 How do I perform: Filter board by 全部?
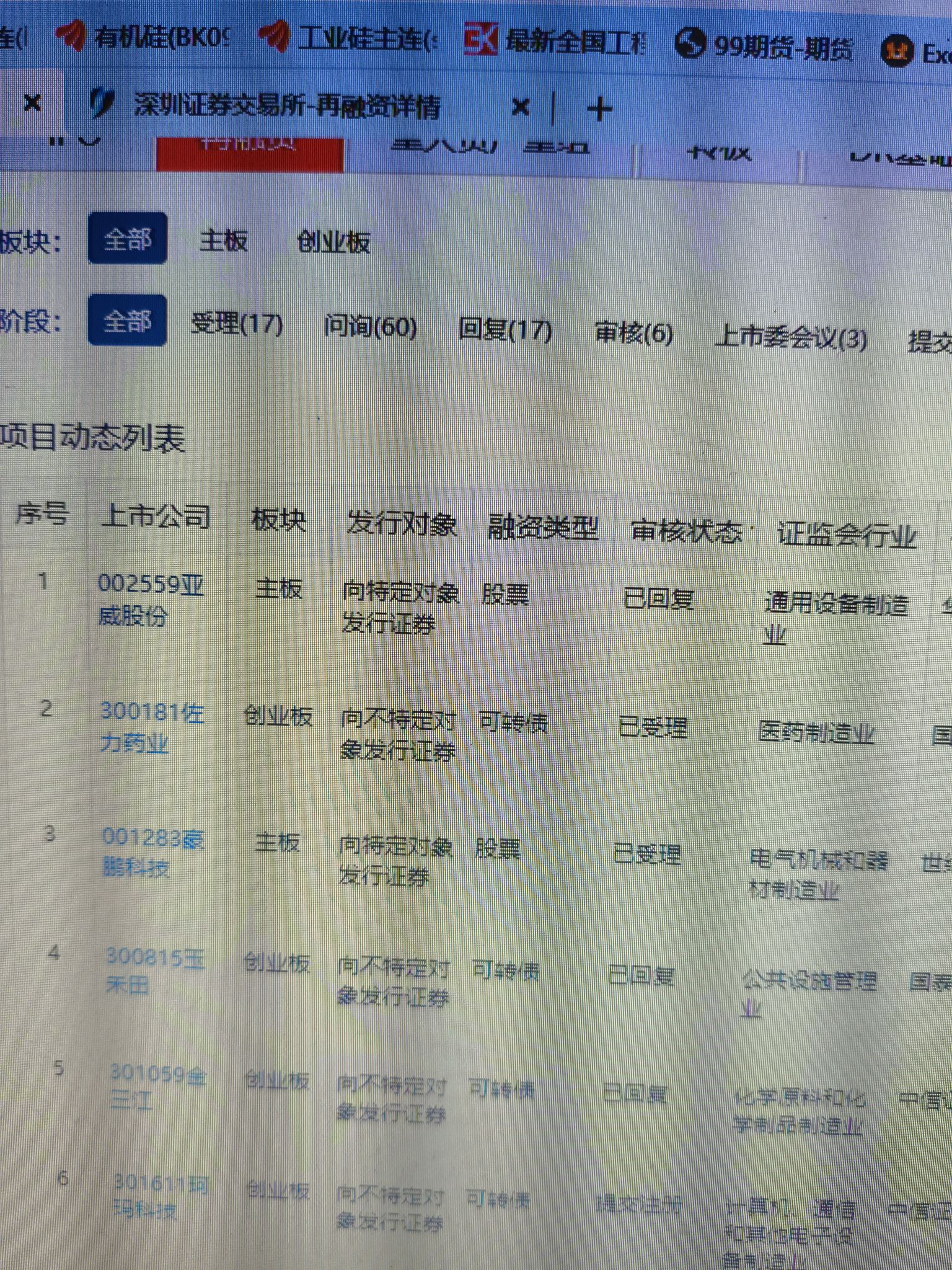[127, 238]
